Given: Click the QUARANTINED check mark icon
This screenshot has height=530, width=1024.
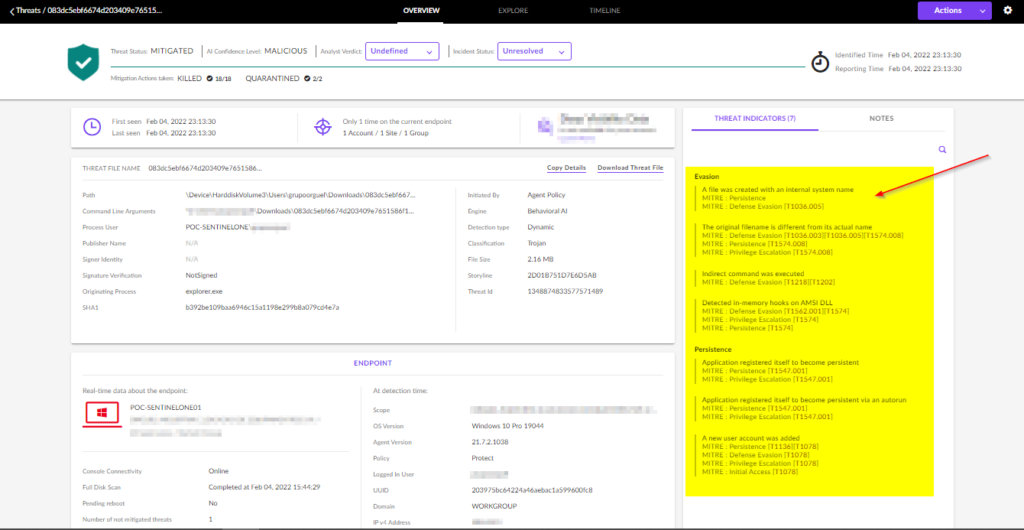Looking at the screenshot, I should pyautogui.click(x=307, y=78).
